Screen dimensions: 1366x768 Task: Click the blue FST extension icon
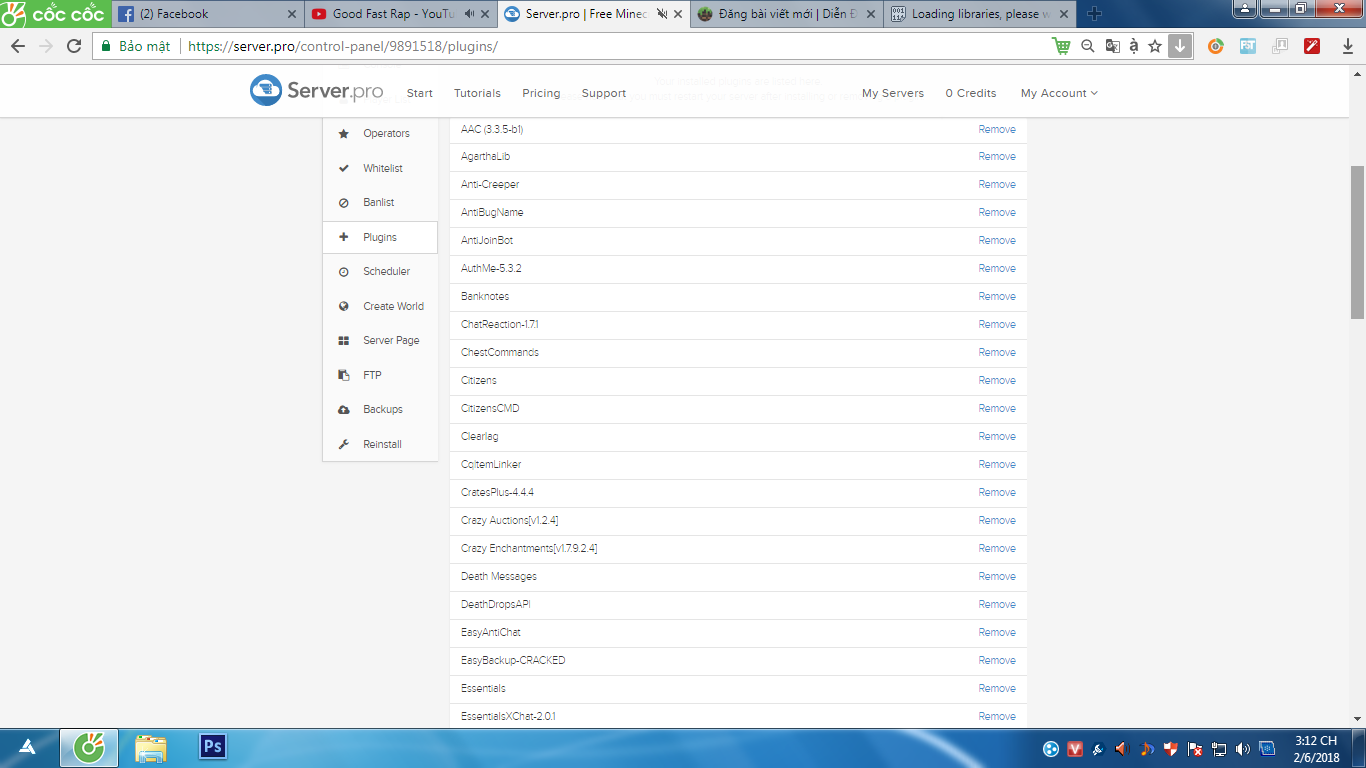1248,46
